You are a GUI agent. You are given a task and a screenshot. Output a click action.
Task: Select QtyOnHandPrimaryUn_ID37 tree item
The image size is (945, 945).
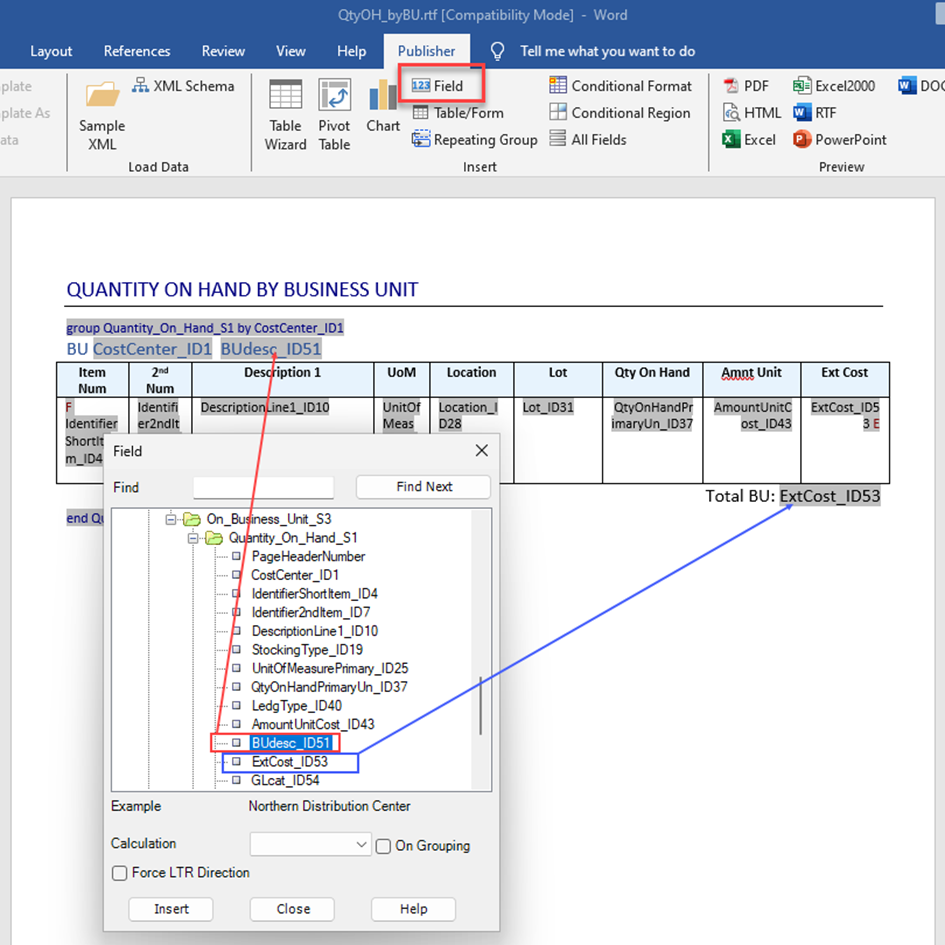329,687
